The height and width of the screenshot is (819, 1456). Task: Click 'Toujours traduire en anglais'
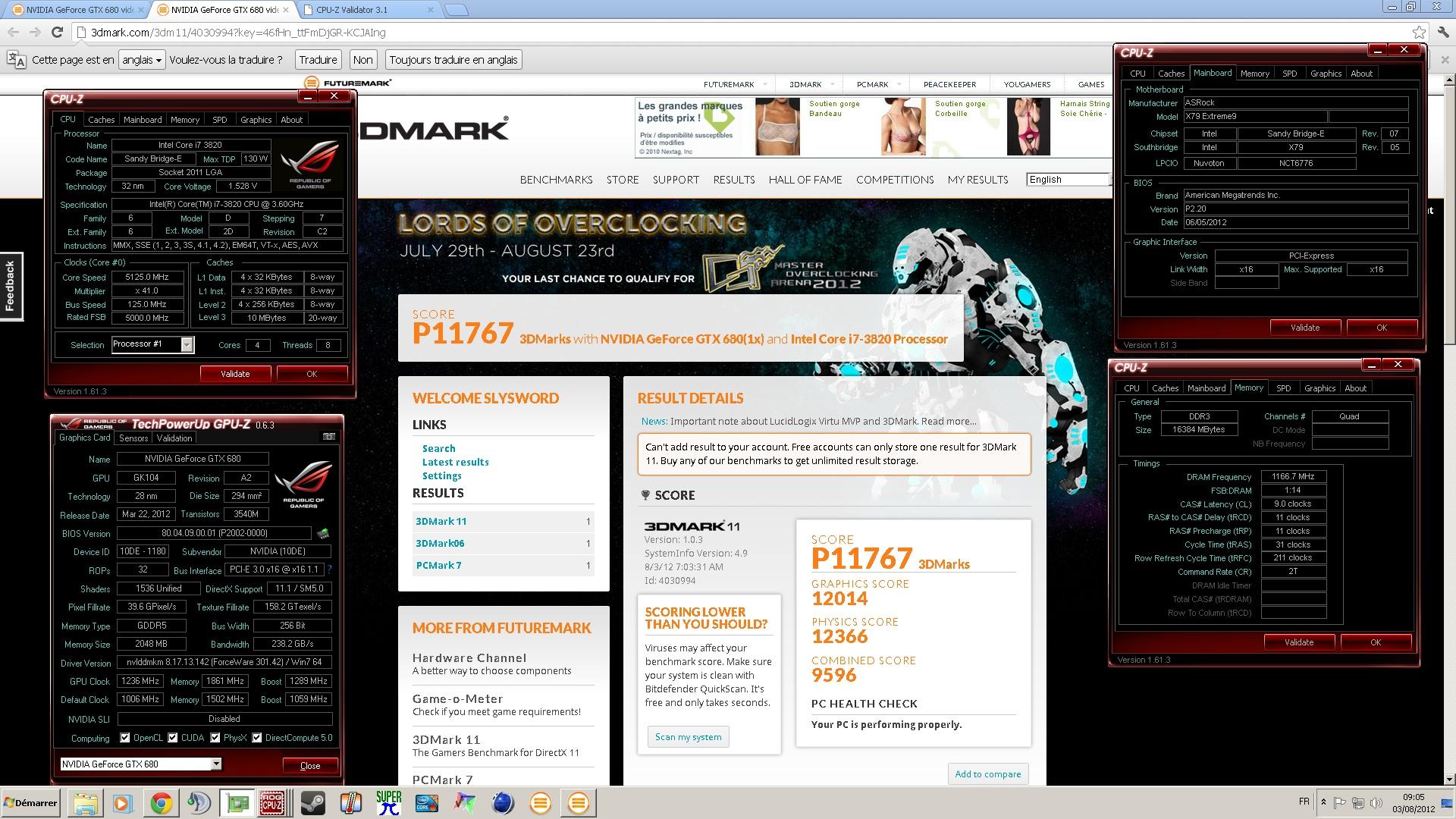(x=453, y=60)
